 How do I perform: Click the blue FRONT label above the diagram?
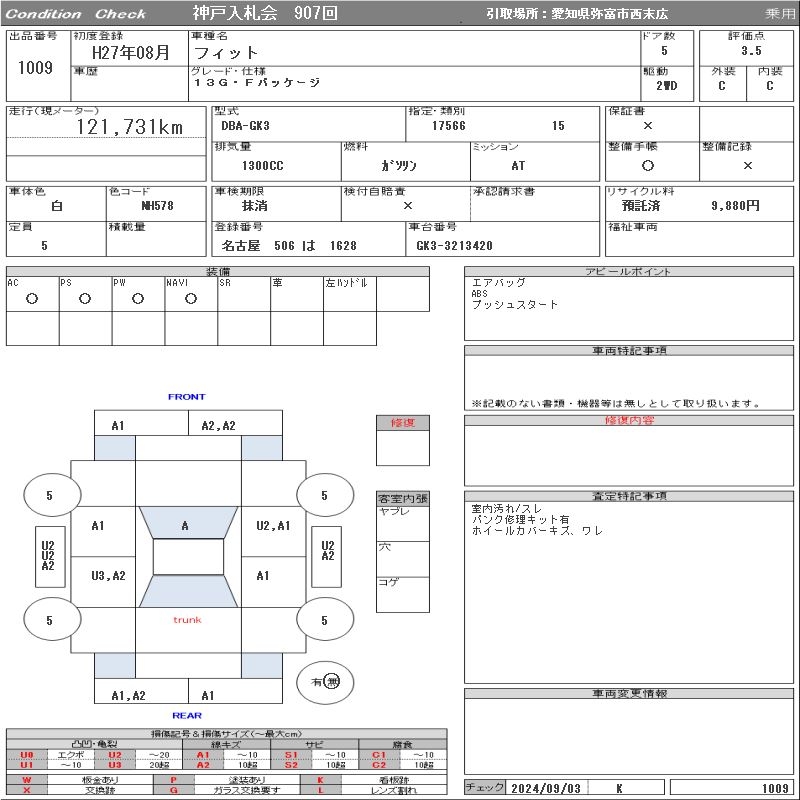tap(186, 397)
